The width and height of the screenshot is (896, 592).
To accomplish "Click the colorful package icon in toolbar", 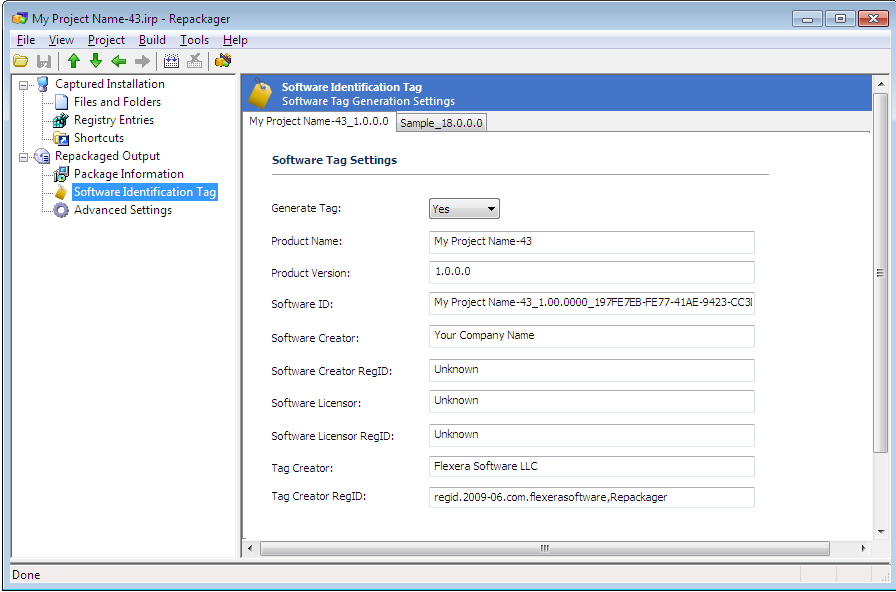I will [223, 61].
